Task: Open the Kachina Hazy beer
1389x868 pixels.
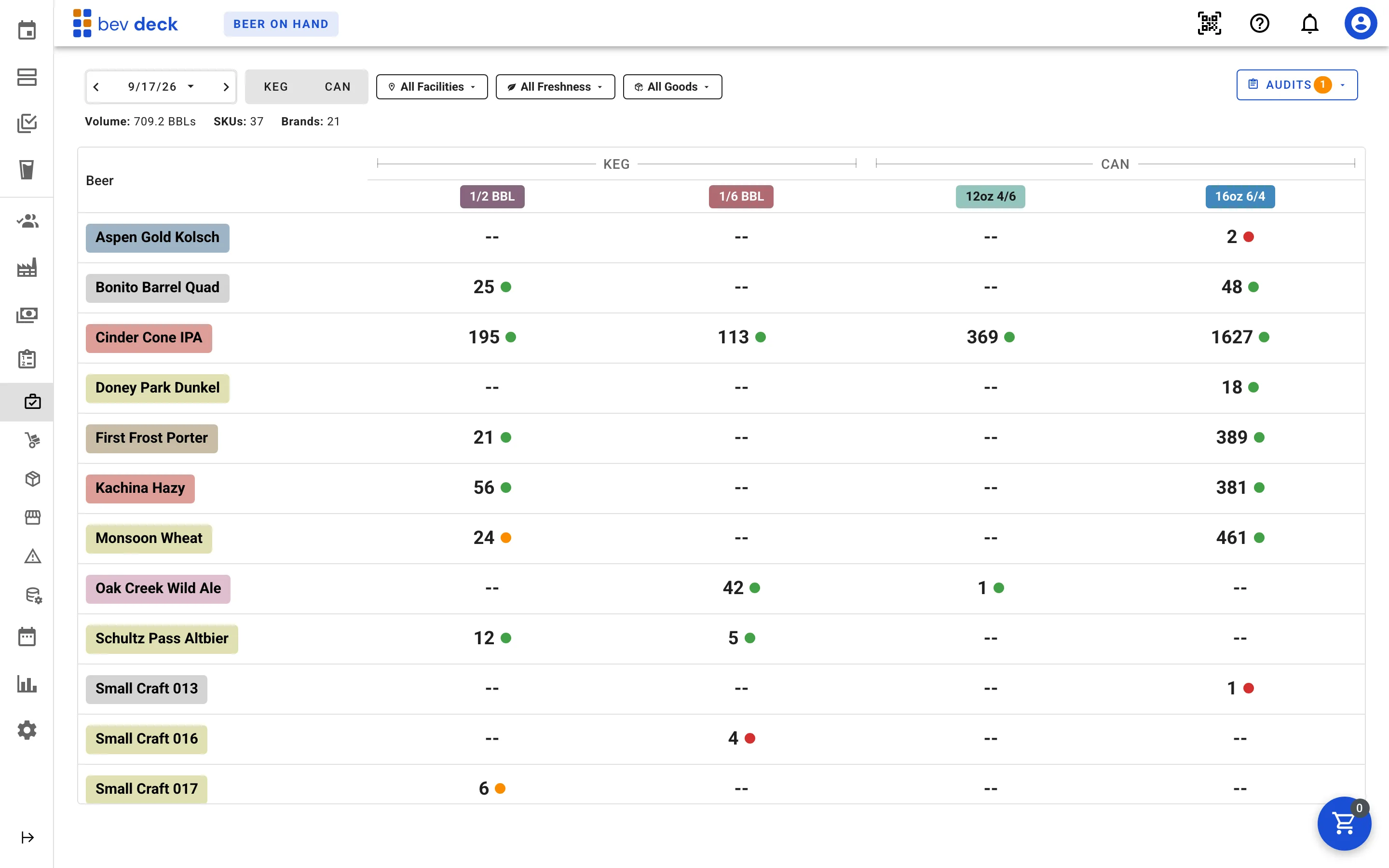Action: tap(141, 488)
